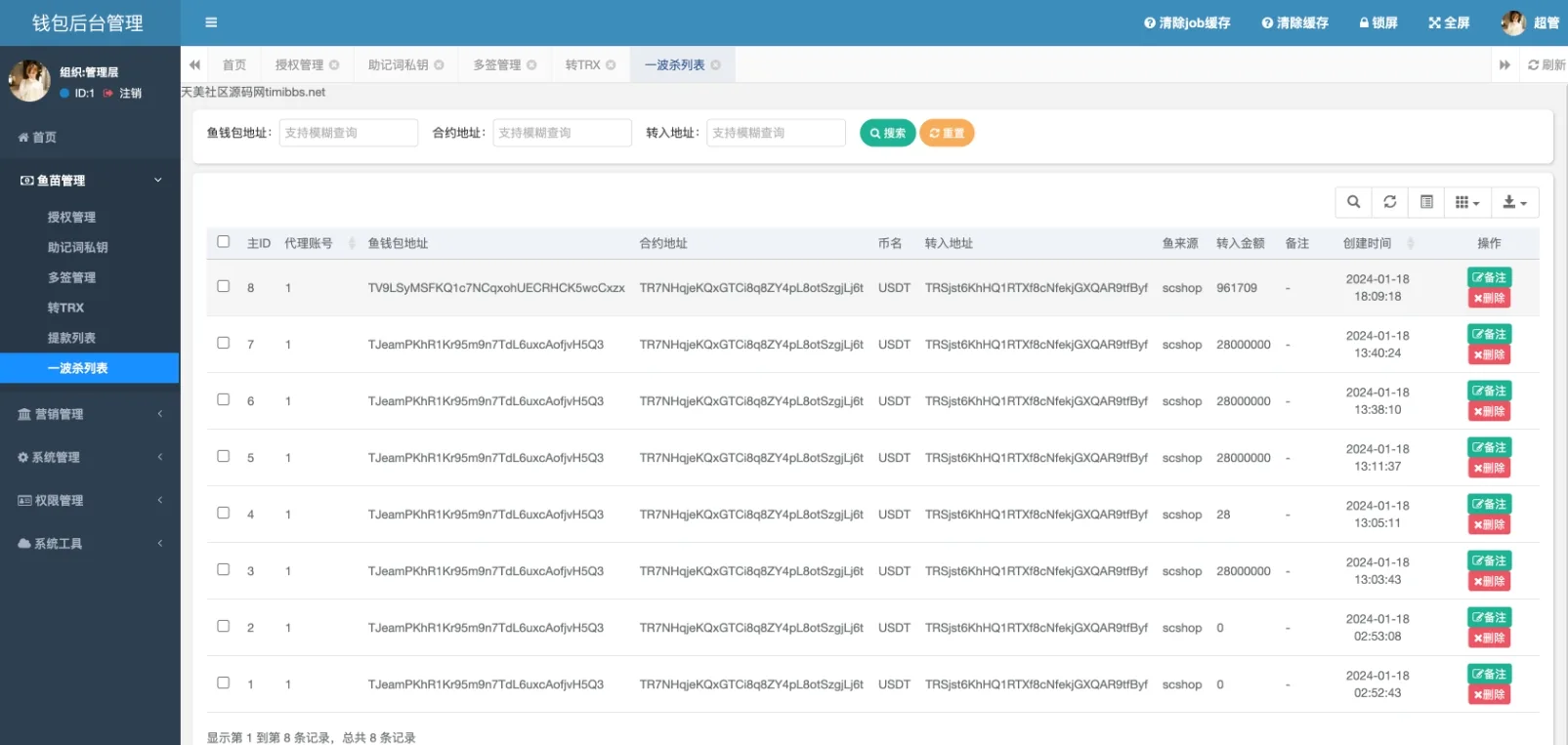Switch to the 授权管理 tab
Image resolution: width=1568 pixels, height=745 pixels.
[x=299, y=65]
